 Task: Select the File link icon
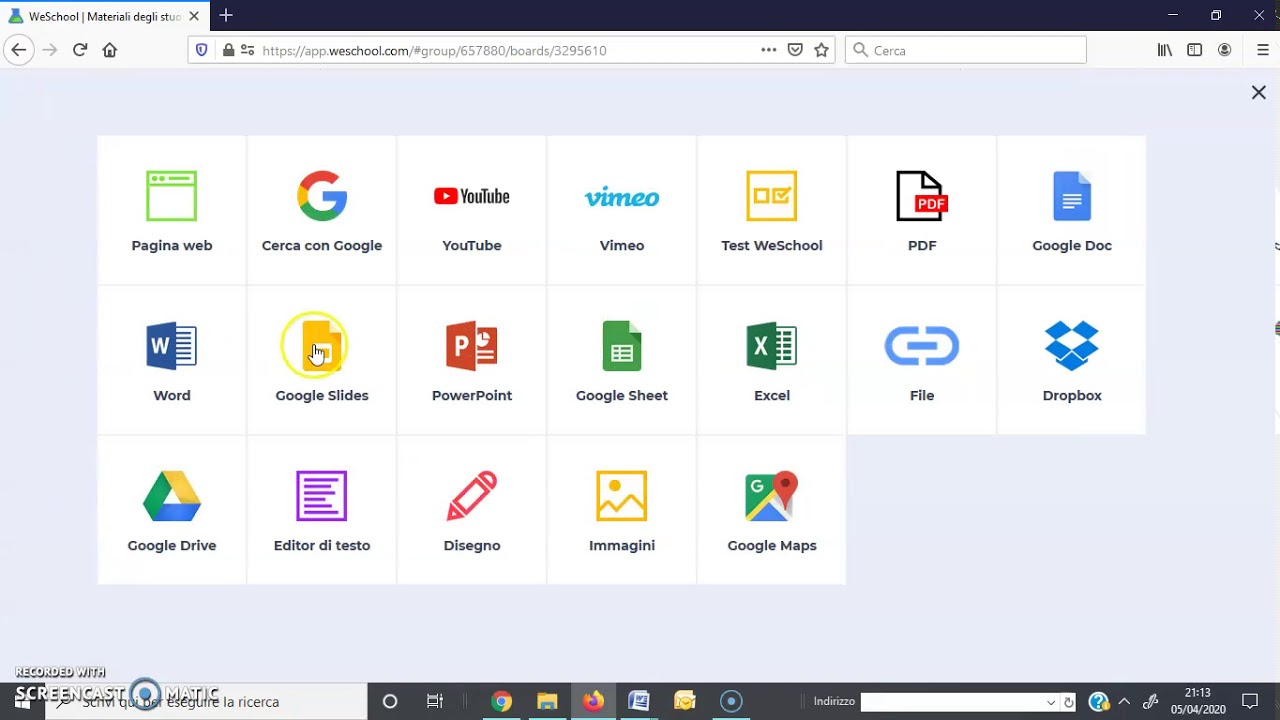click(x=922, y=346)
